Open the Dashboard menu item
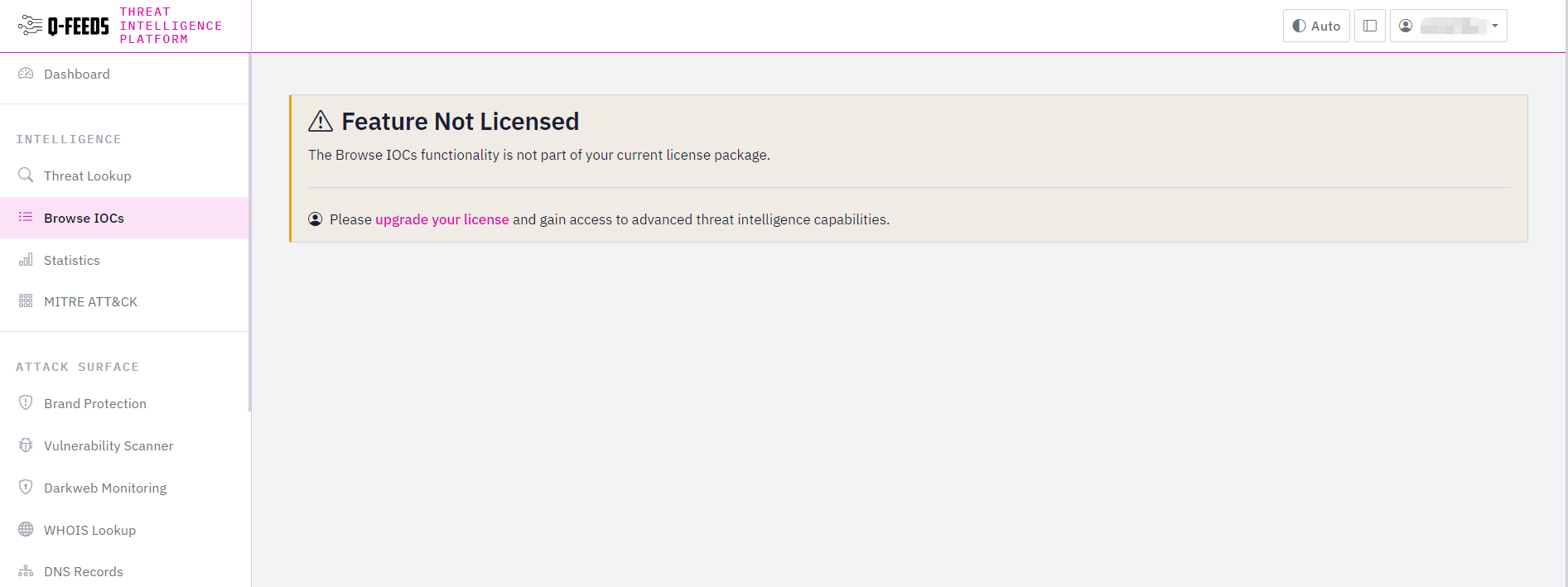 tap(124, 74)
